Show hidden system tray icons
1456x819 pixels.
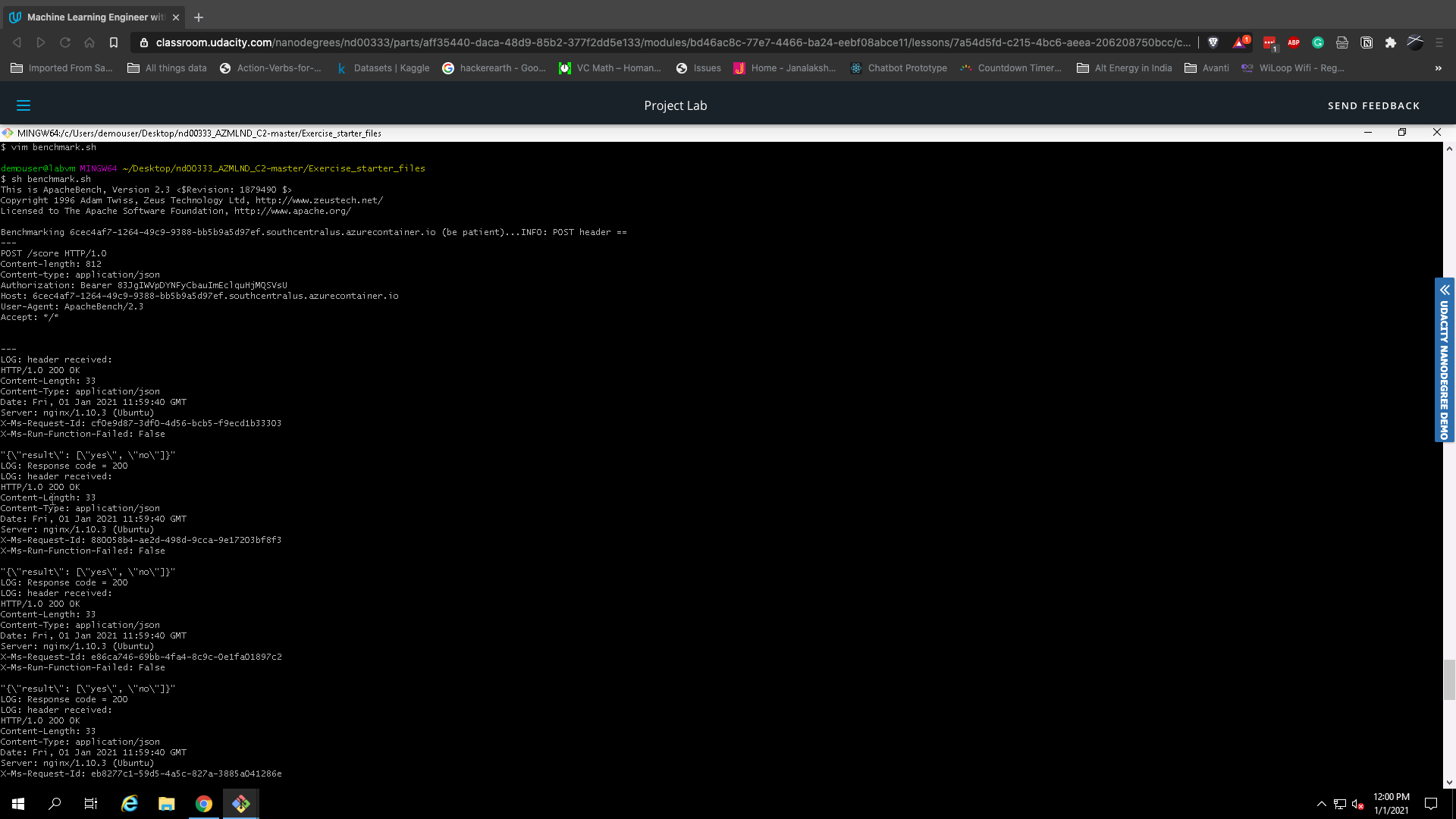[x=1321, y=804]
